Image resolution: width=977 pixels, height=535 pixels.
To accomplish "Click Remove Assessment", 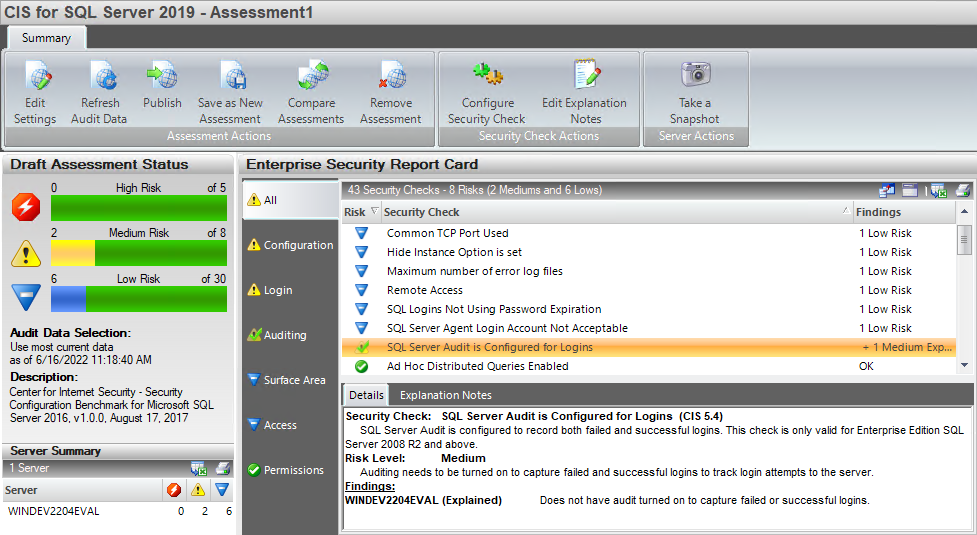I will pyautogui.click(x=391, y=92).
